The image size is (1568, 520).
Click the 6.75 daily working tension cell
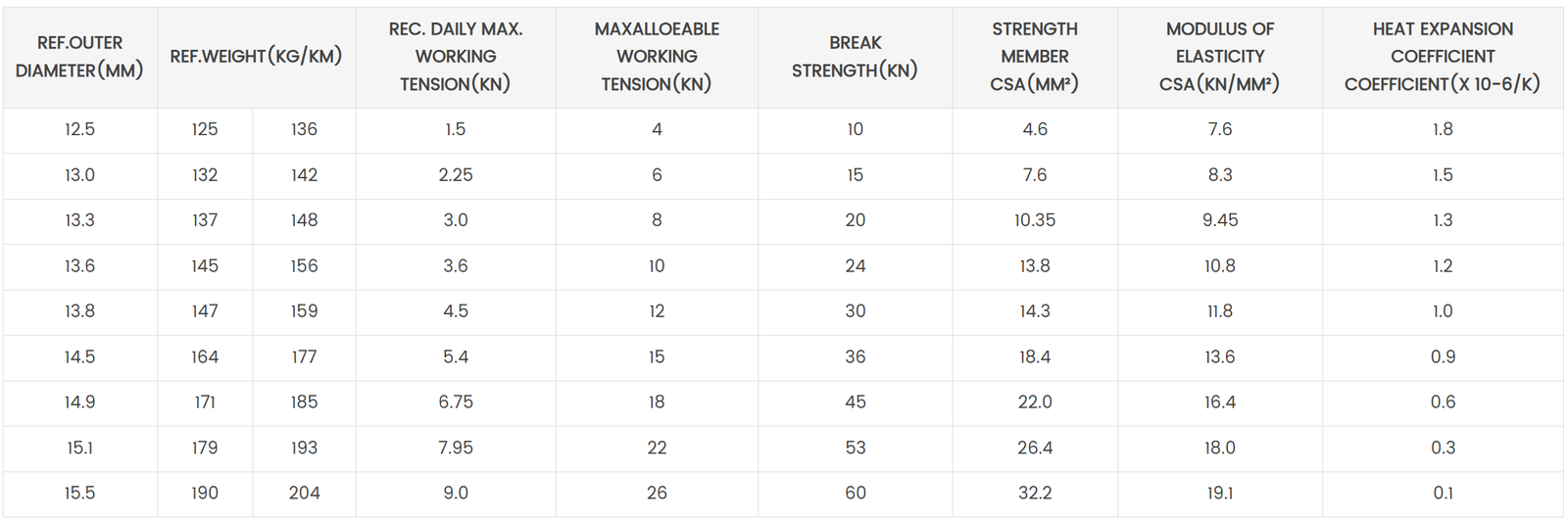pos(456,402)
